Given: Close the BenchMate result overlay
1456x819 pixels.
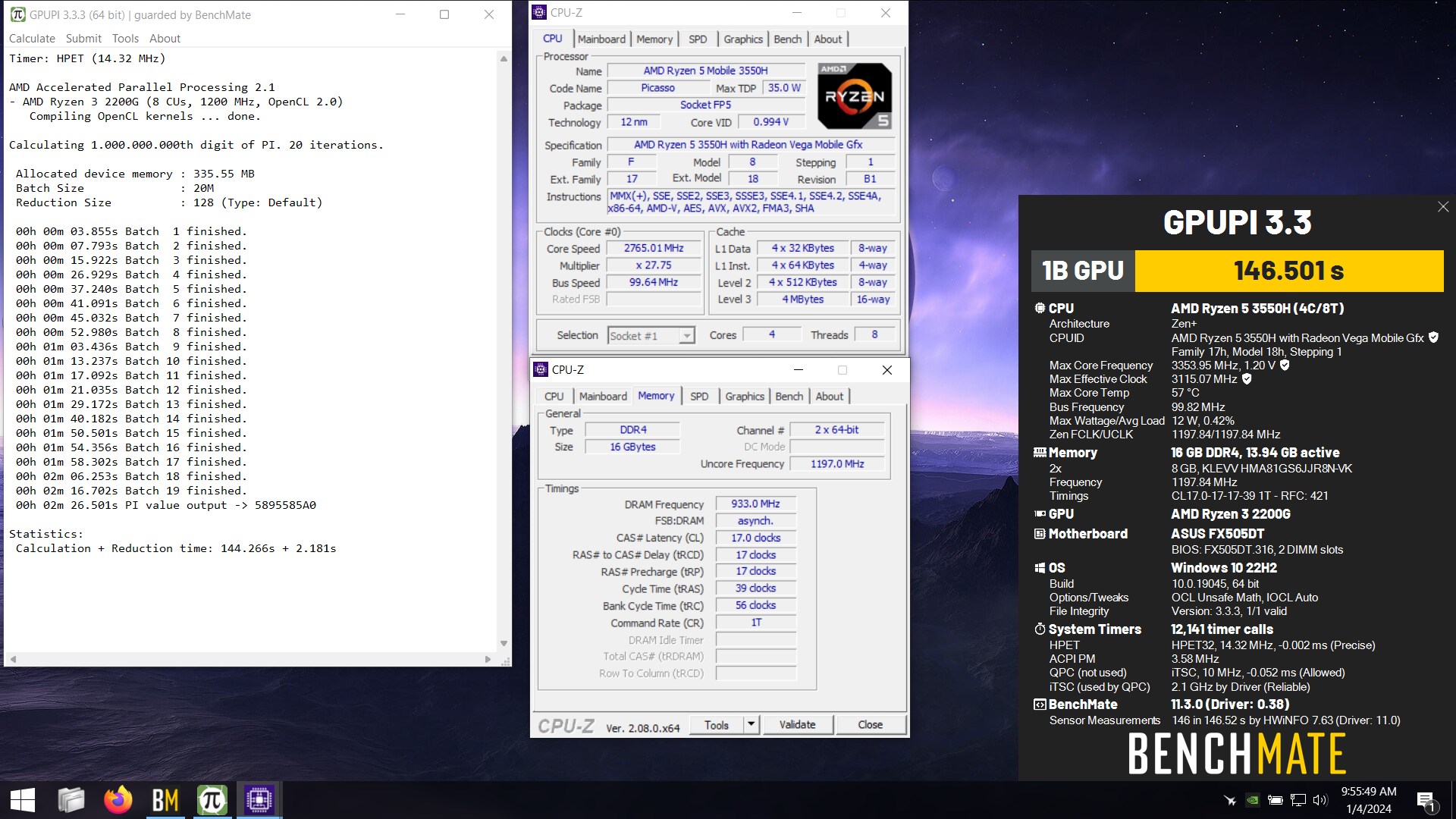Looking at the screenshot, I should tap(1443, 206).
